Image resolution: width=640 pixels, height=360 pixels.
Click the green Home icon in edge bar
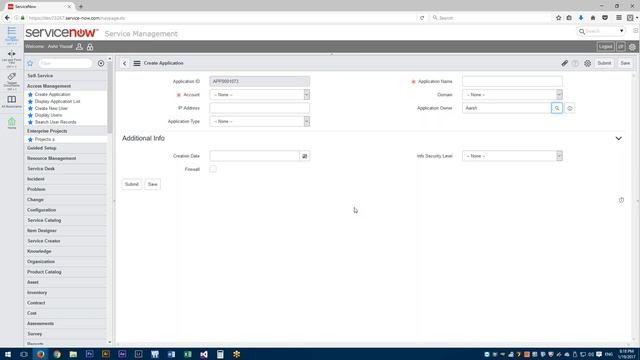pyautogui.click(x=11, y=122)
